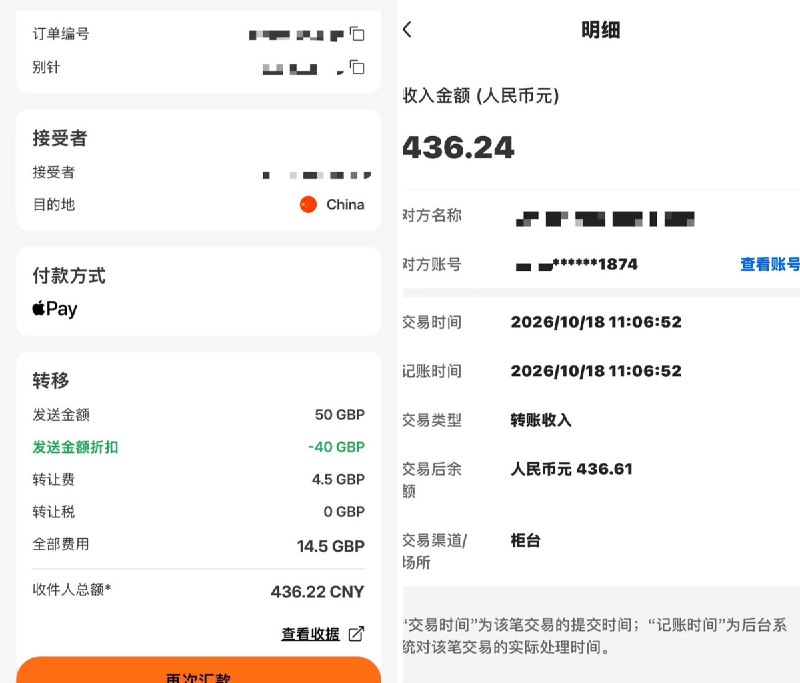The width and height of the screenshot is (800, 683).
Task: Tap the 转账收入 transaction type value
Action: 541,420
